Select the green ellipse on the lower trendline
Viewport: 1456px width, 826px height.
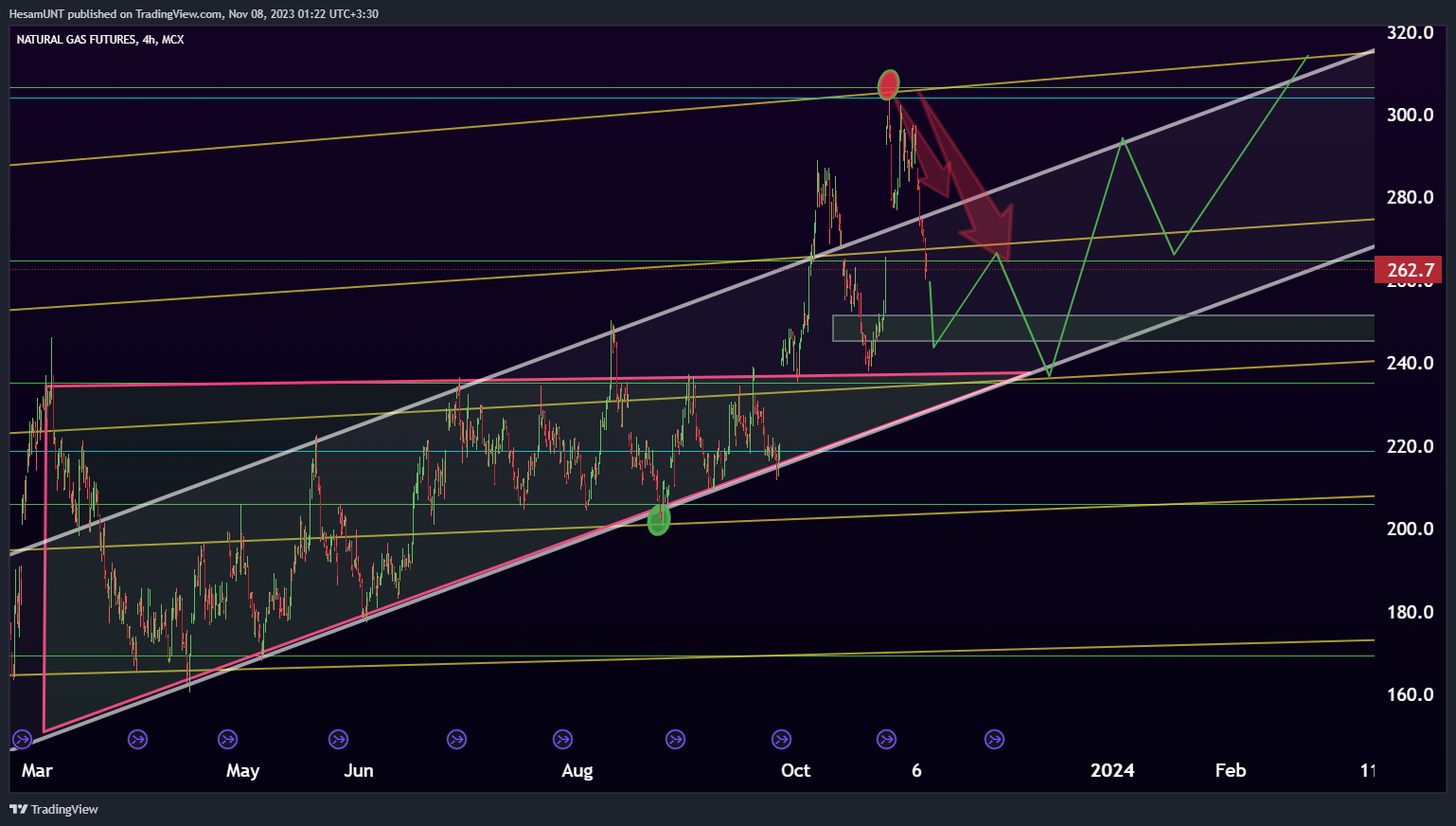[659, 519]
